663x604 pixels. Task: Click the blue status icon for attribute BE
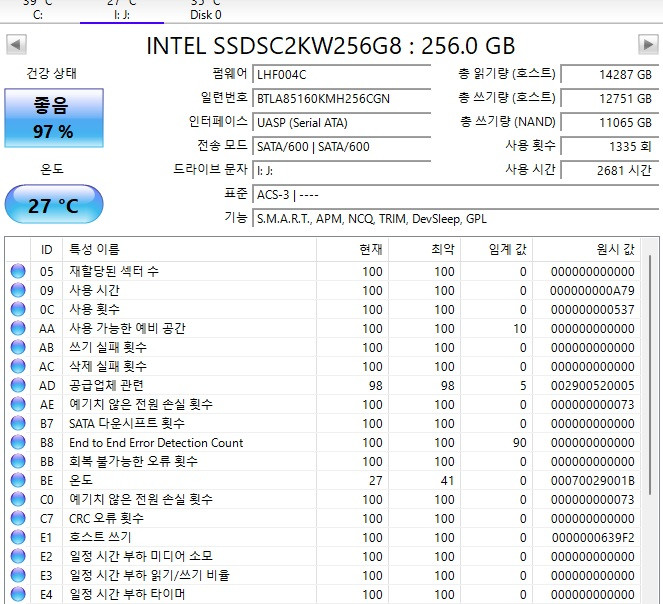18,480
